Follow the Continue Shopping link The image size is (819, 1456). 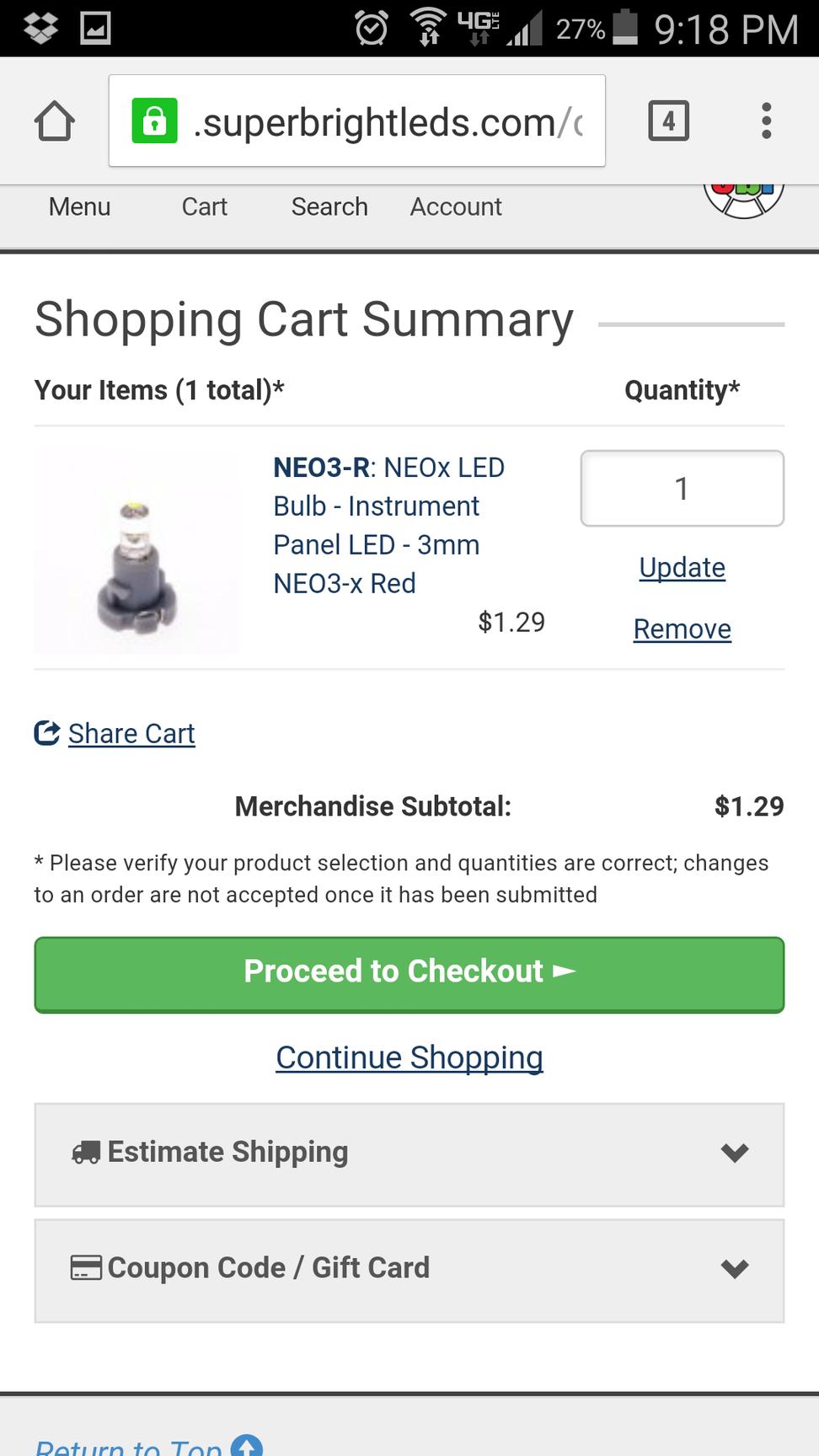pos(409,1057)
